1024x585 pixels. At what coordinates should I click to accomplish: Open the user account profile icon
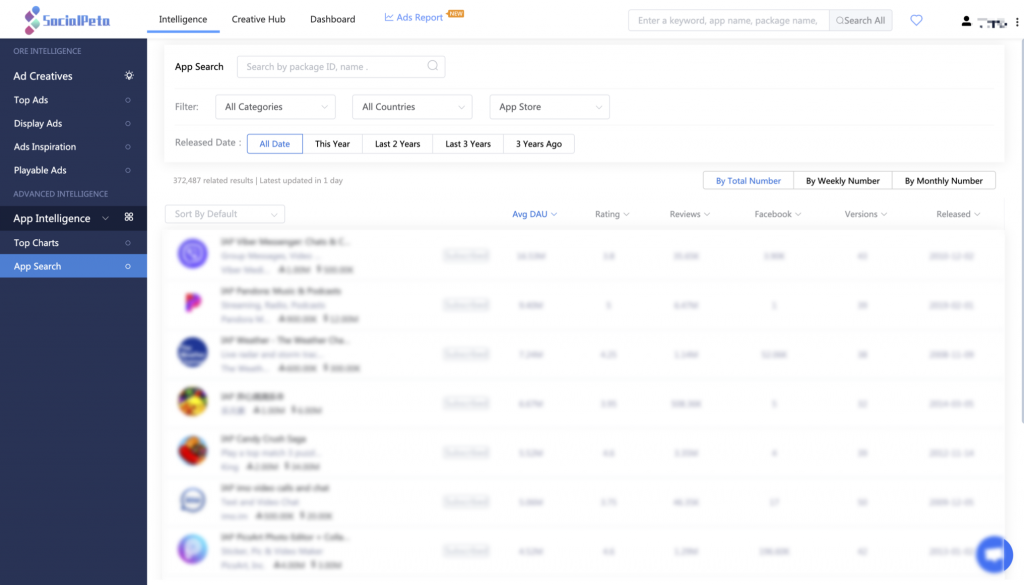pyautogui.click(x=966, y=21)
